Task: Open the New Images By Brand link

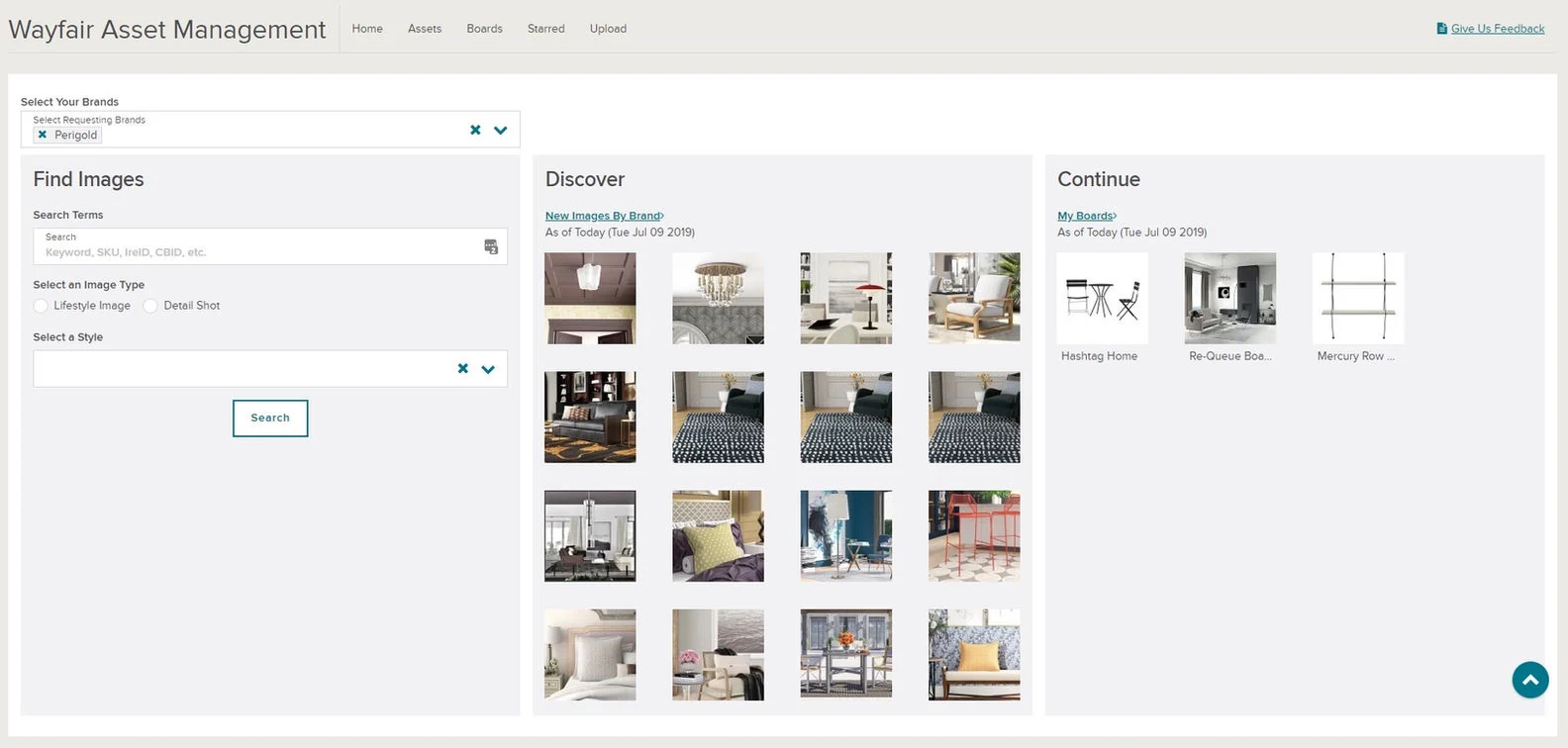Action: point(604,216)
